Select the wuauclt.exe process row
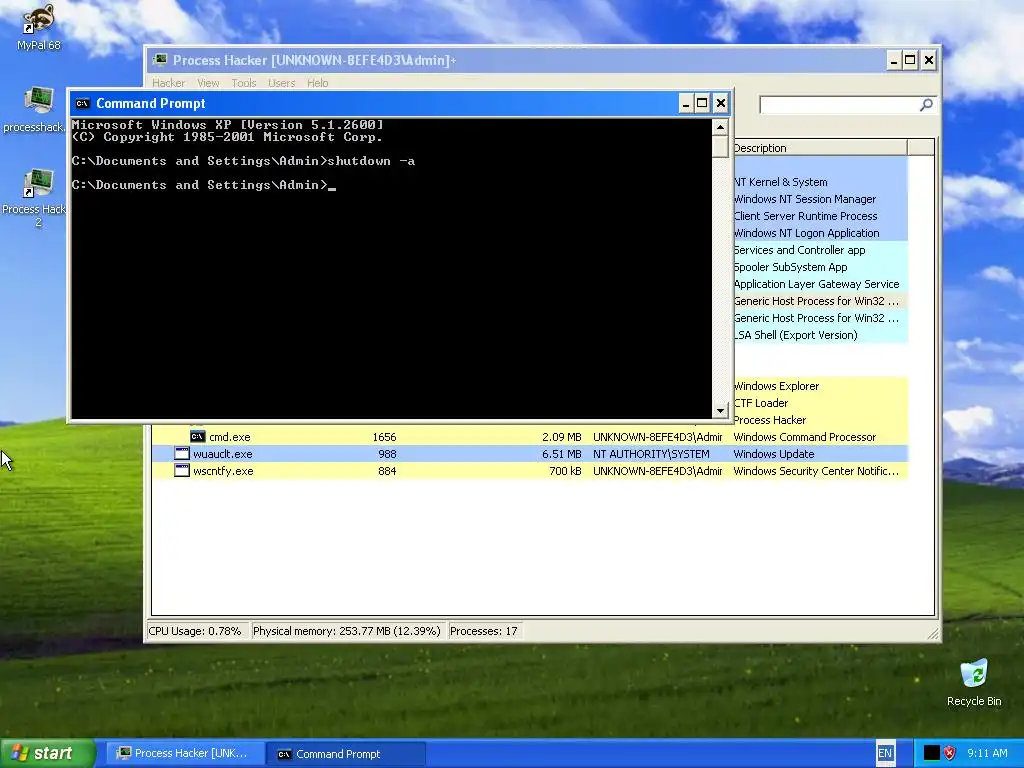 pos(529,454)
